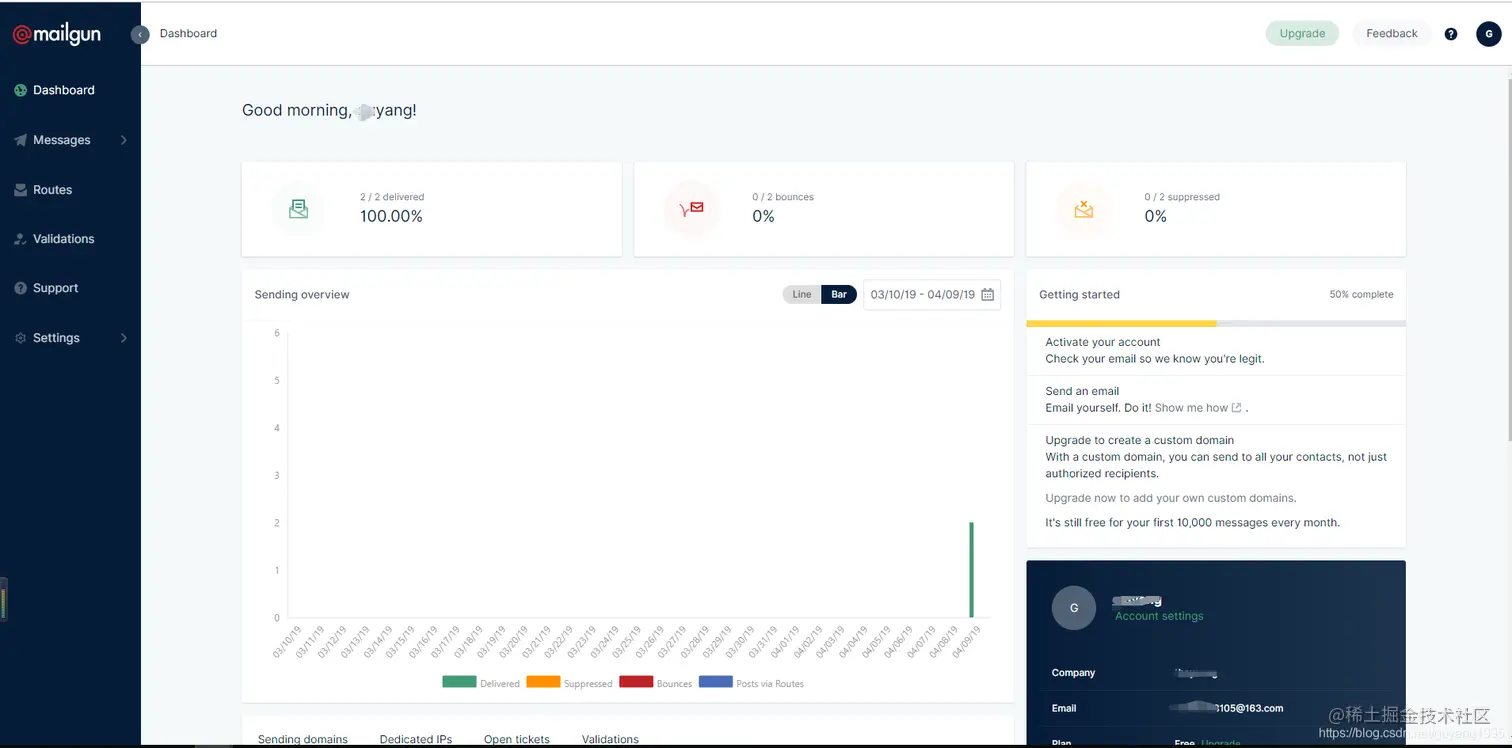1512x748 pixels.
Task: Open the 03/10/19 - 04/09/19 date range picker
Action: click(932, 295)
